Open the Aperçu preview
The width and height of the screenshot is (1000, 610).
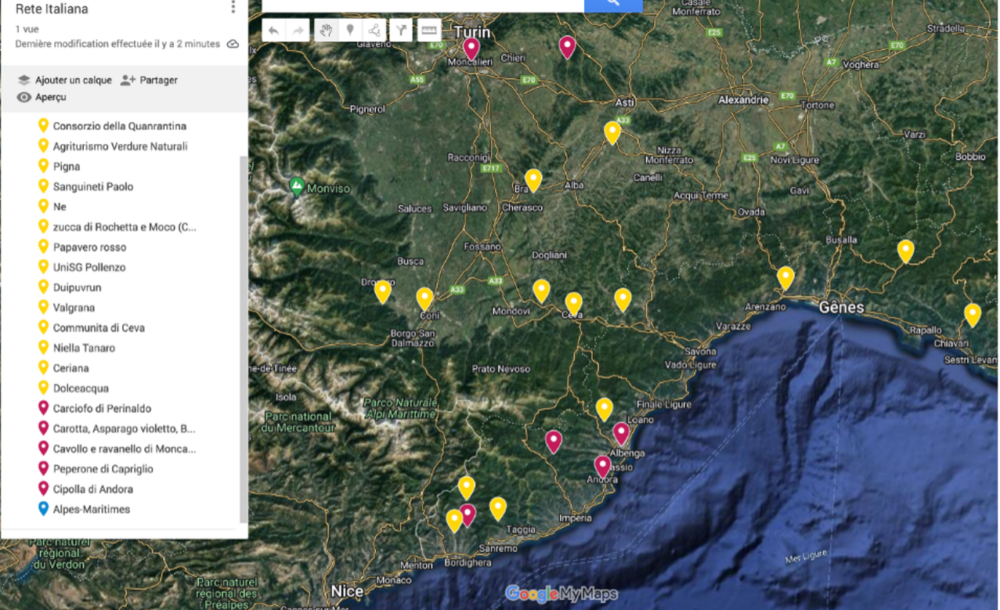point(42,97)
